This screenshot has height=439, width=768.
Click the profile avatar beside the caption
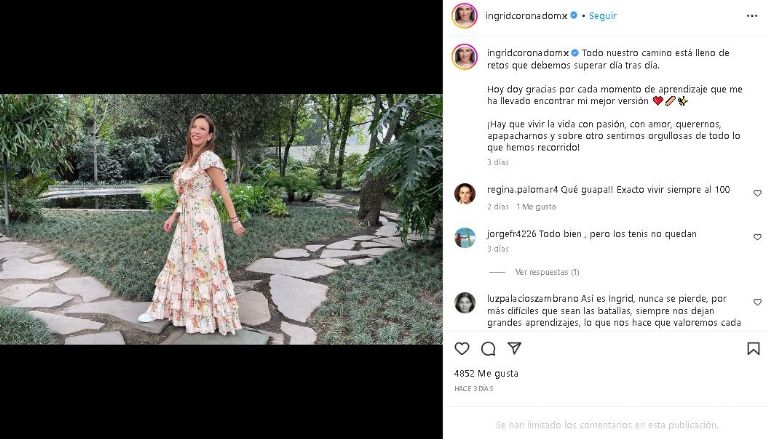point(464,56)
